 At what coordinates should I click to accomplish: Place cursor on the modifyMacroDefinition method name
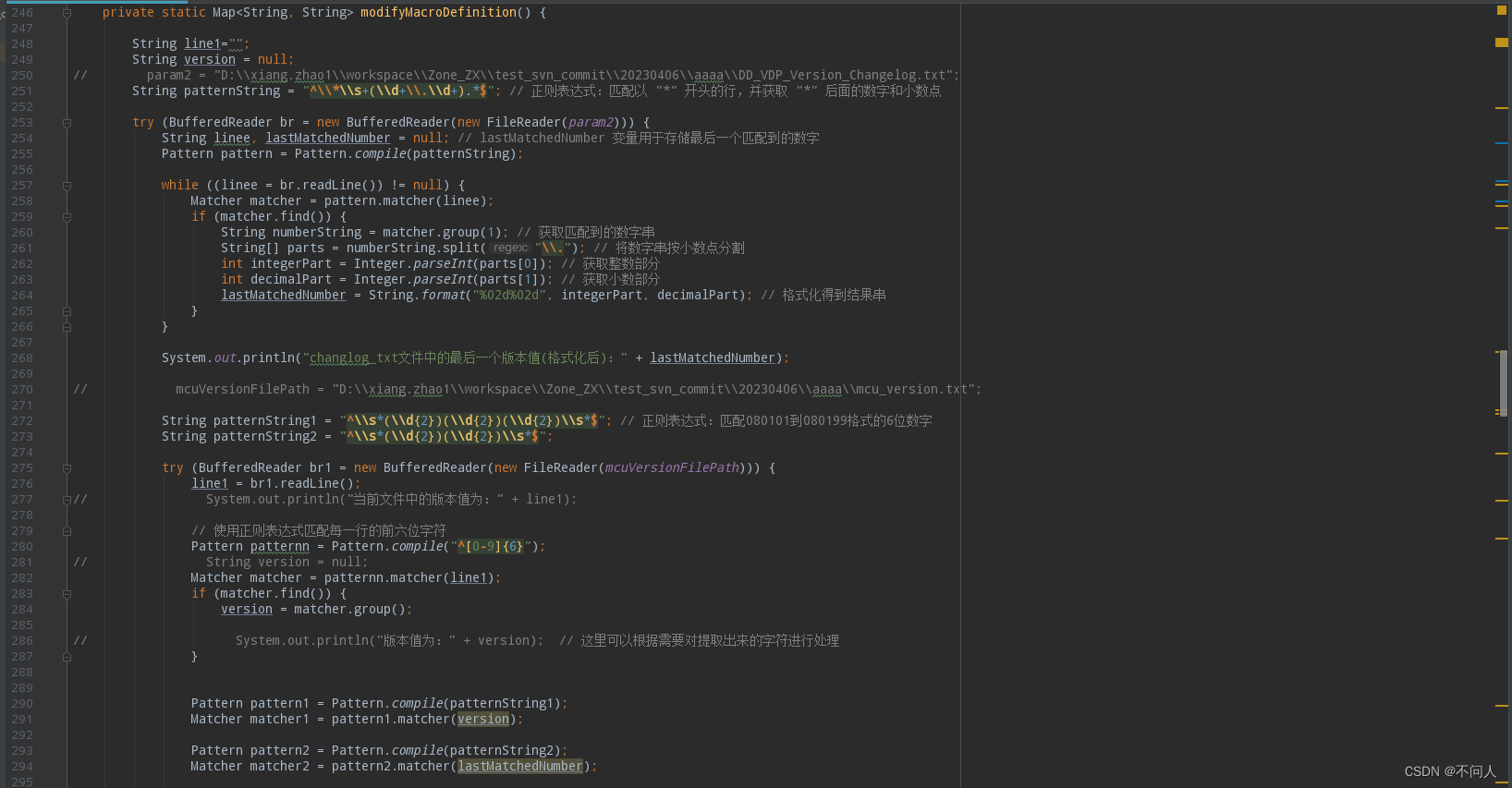click(x=438, y=13)
